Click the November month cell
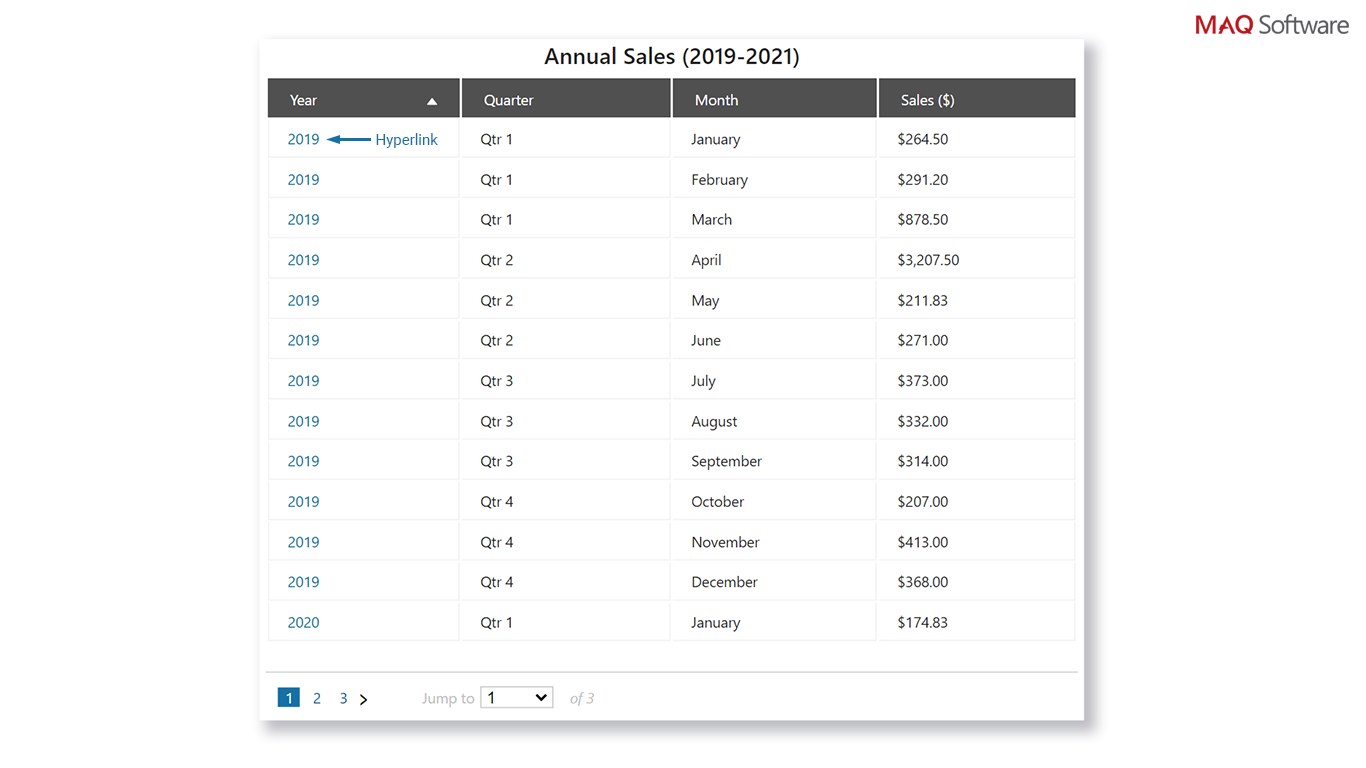Image resolution: width=1366 pixels, height=768 pixels. [725, 542]
